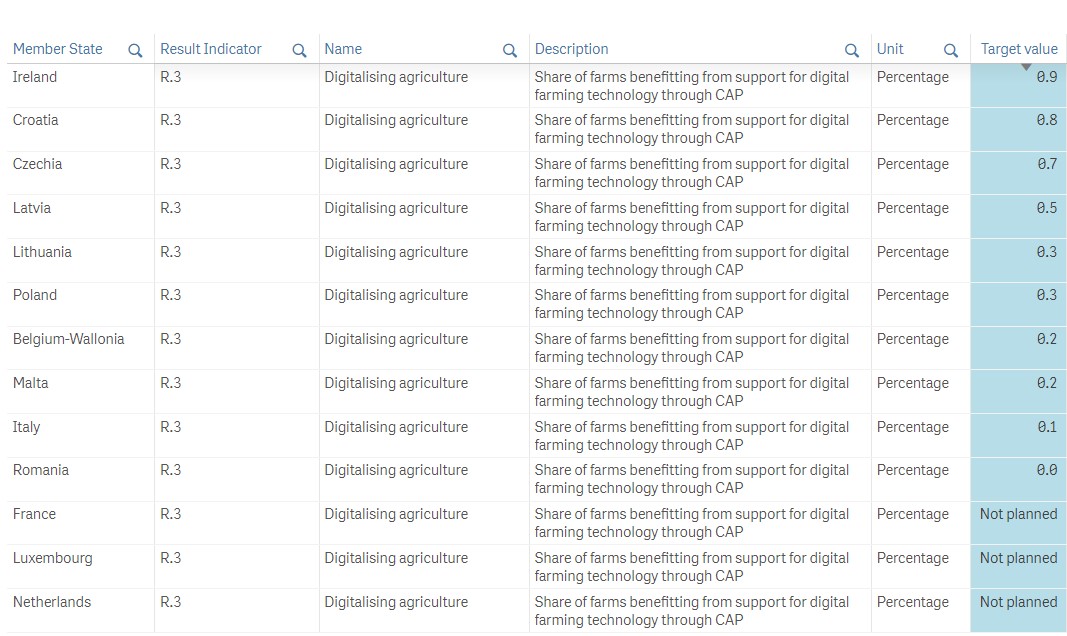Image resolution: width=1067 pixels, height=636 pixels.
Task: Sort table by Member State header
Action: tap(58, 49)
